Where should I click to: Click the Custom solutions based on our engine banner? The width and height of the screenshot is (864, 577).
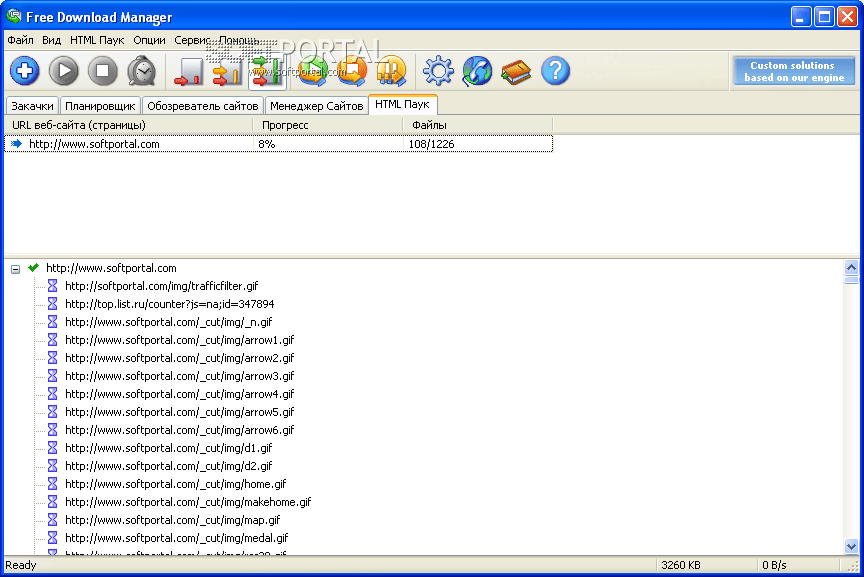pos(793,72)
